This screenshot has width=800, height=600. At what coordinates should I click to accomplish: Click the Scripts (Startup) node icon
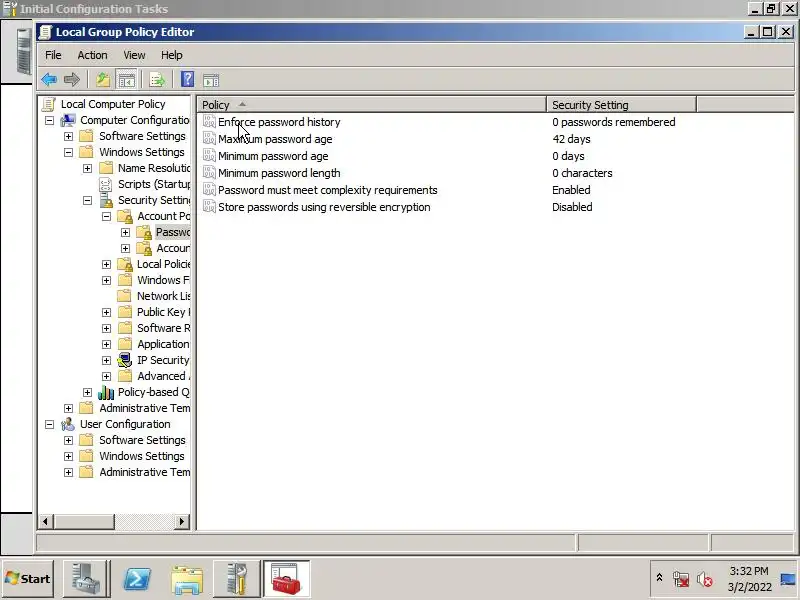[x=106, y=184]
